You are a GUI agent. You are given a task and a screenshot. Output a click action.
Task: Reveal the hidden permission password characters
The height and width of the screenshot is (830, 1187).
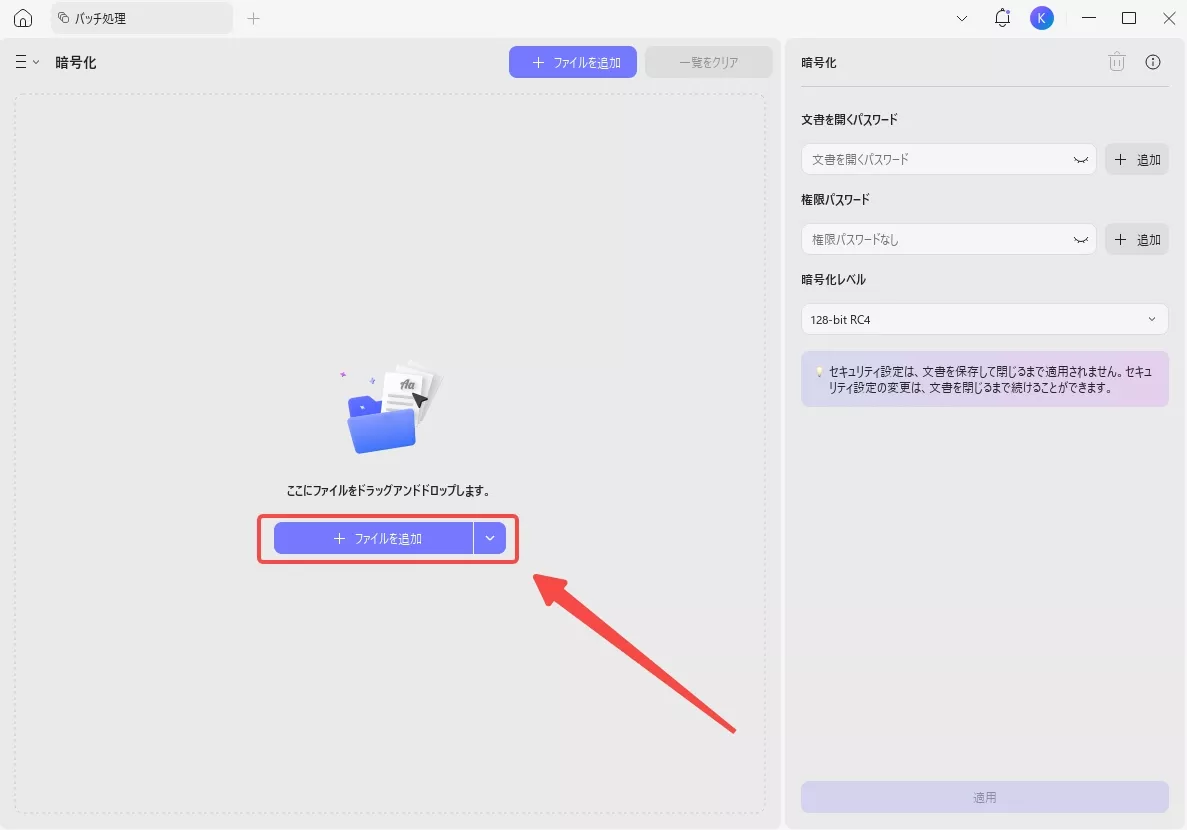click(x=1079, y=239)
